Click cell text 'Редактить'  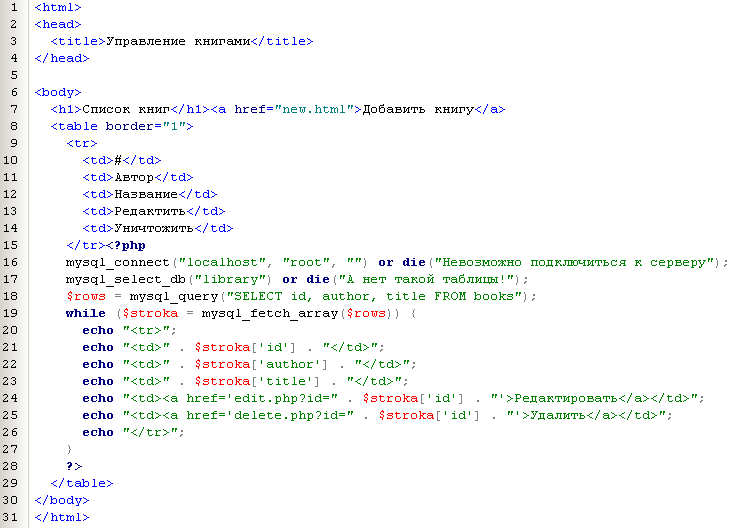(x=150, y=211)
